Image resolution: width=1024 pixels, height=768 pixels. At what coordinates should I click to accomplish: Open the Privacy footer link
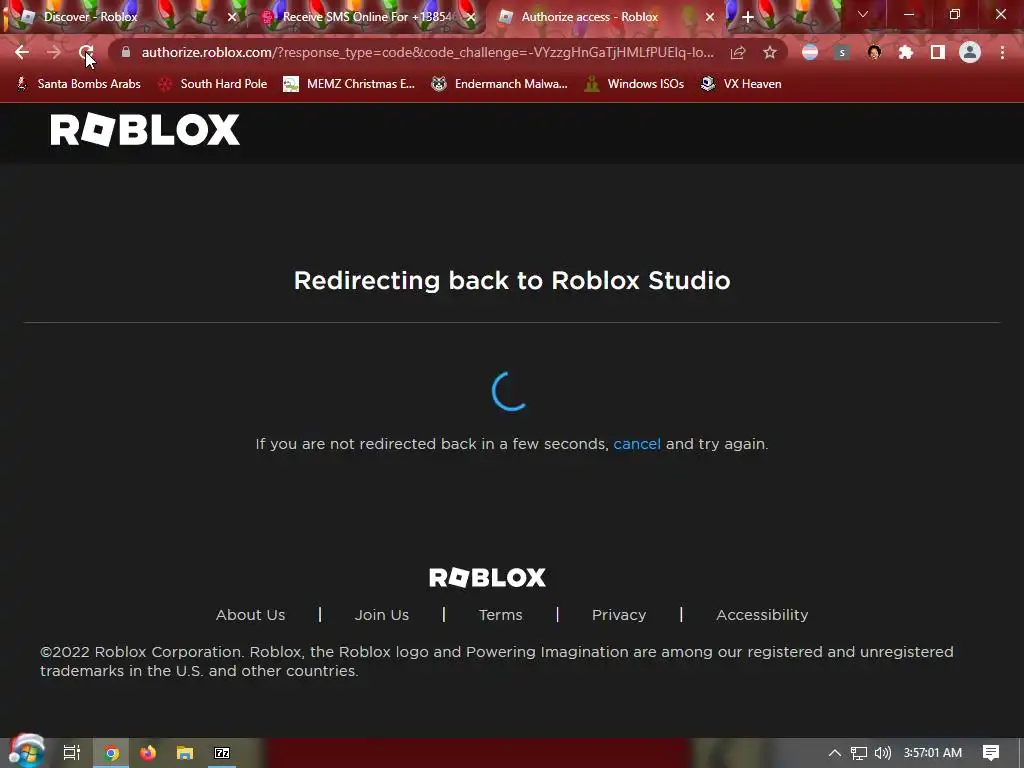pyautogui.click(x=618, y=615)
